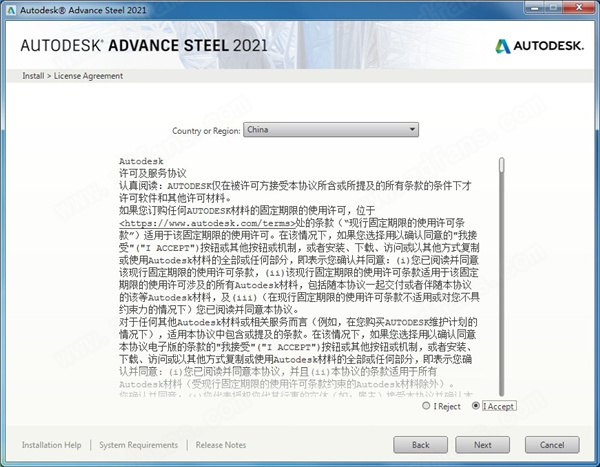Image resolution: width=600 pixels, height=467 pixels.
Task: Click the License Agreement breadcrumb text
Action: (x=88, y=76)
